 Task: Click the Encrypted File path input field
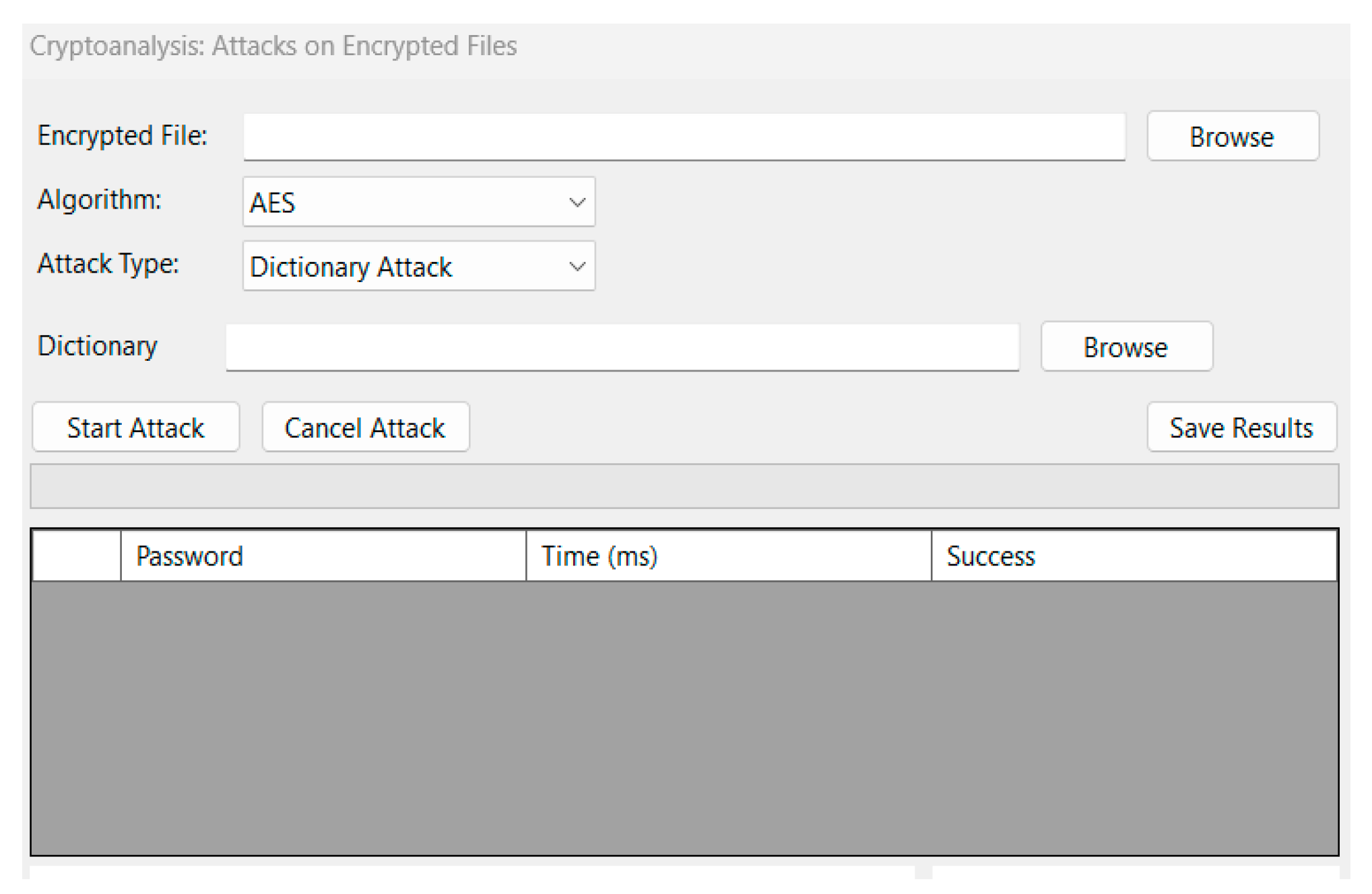(684, 137)
